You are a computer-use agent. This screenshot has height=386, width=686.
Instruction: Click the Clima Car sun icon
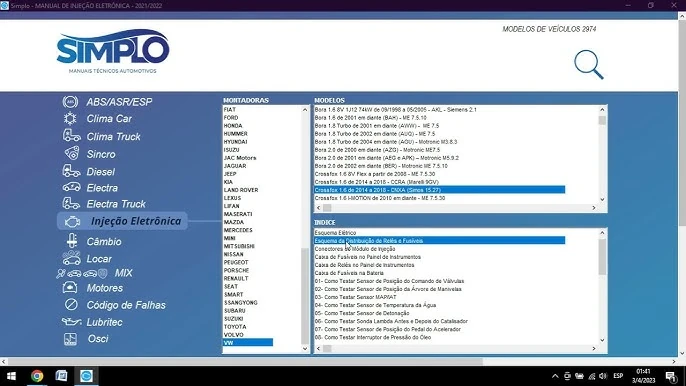(x=70, y=119)
